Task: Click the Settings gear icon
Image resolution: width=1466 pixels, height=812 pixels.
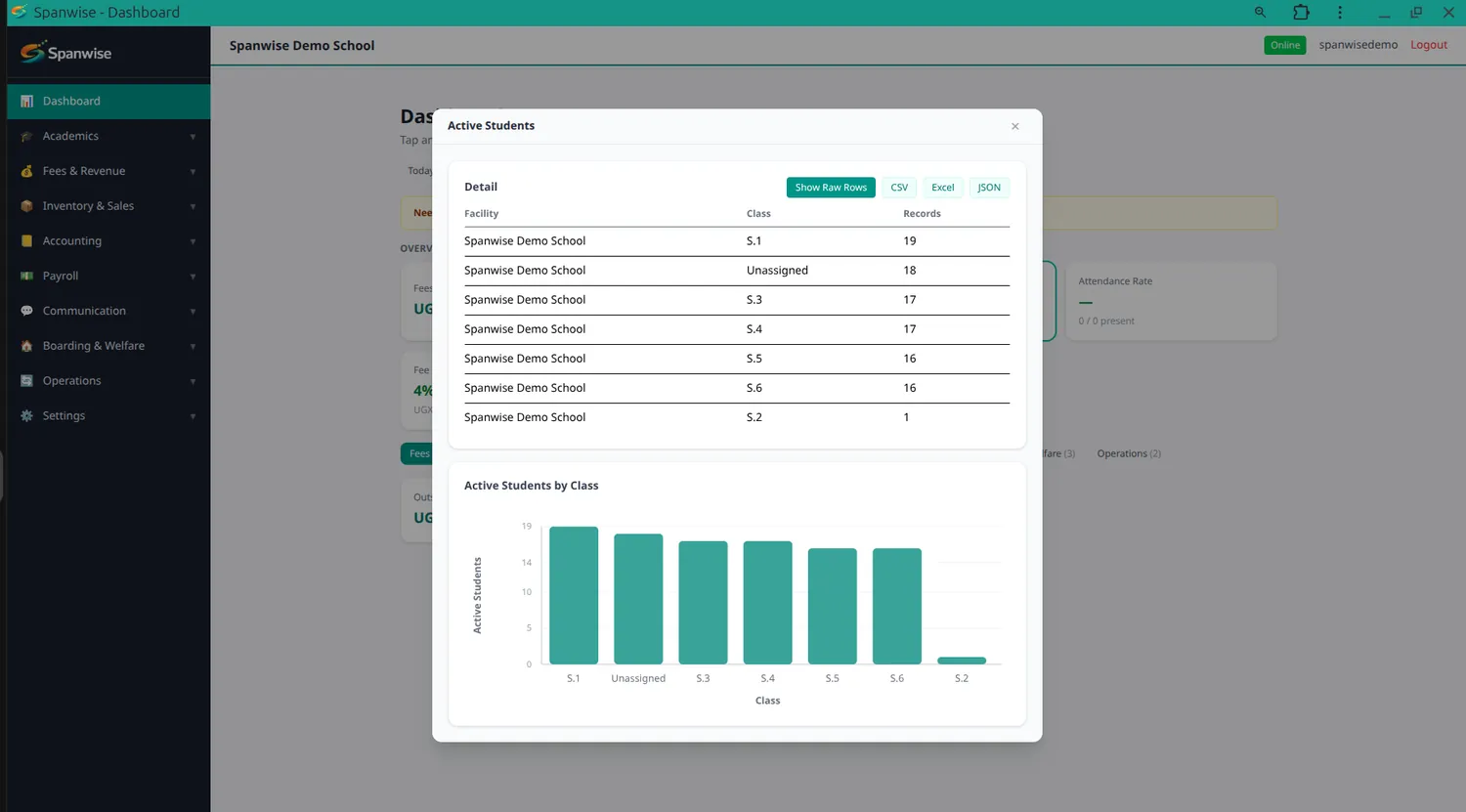Action: (x=27, y=416)
